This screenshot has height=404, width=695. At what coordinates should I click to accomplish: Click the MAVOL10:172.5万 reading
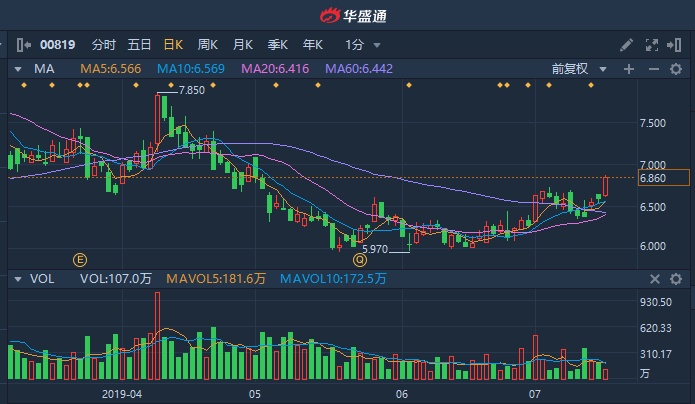coord(333,279)
